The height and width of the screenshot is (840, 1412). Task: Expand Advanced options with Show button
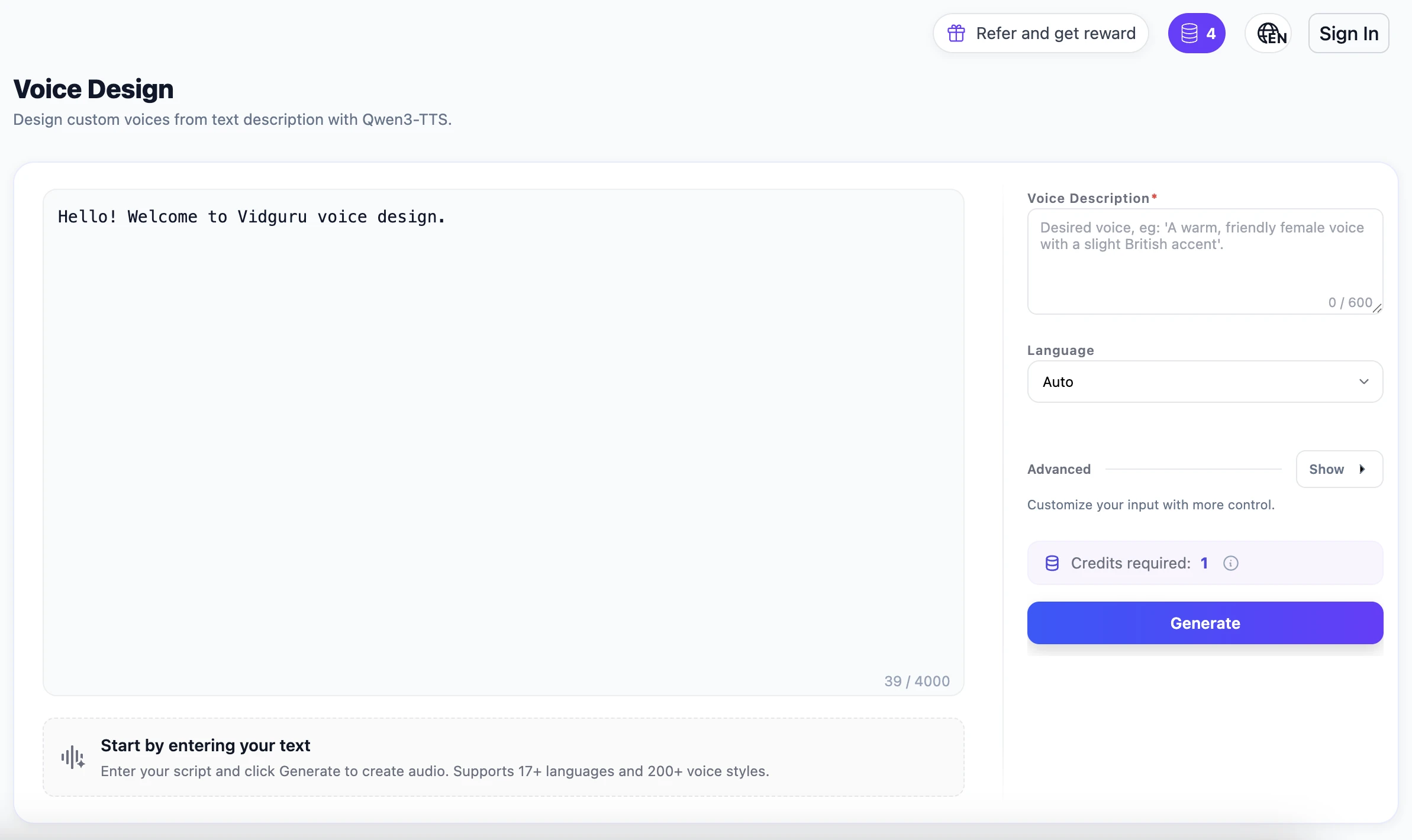click(x=1339, y=469)
